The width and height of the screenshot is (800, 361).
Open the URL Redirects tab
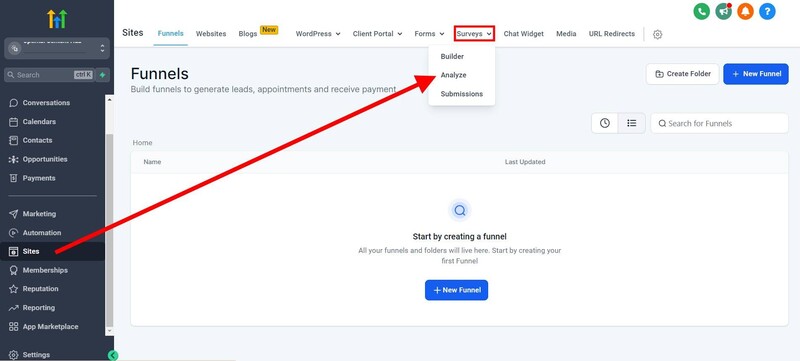click(612, 34)
